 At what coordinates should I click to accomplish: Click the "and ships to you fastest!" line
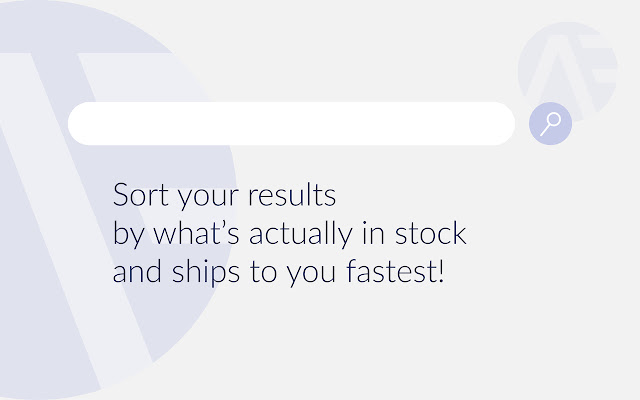[277, 272]
